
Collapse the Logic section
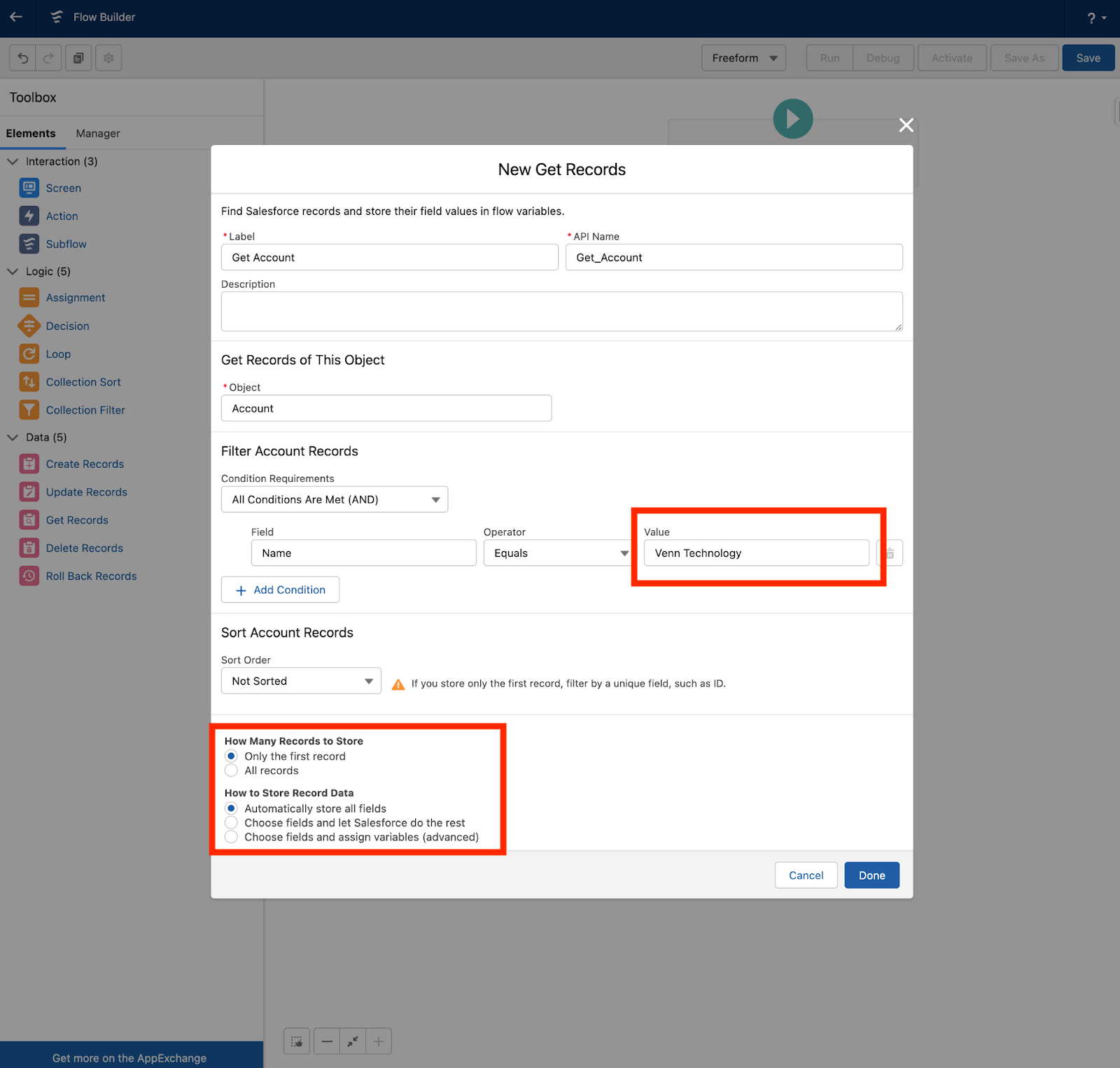[12, 271]
